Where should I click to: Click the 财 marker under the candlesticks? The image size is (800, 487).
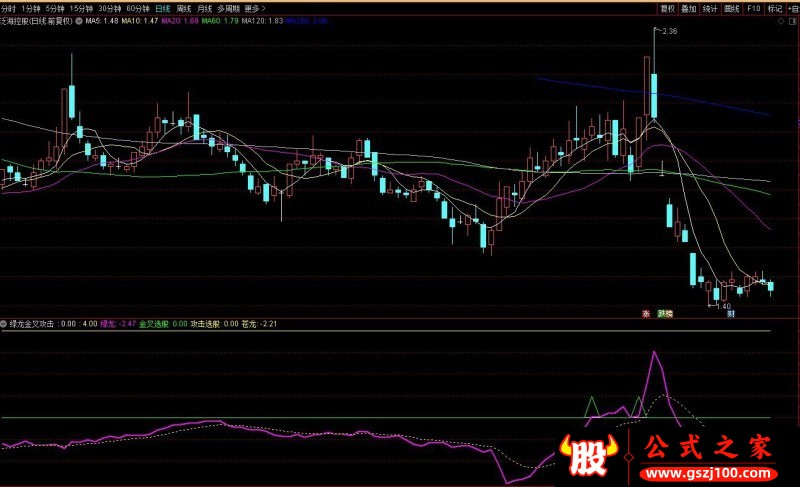(731, 313)
